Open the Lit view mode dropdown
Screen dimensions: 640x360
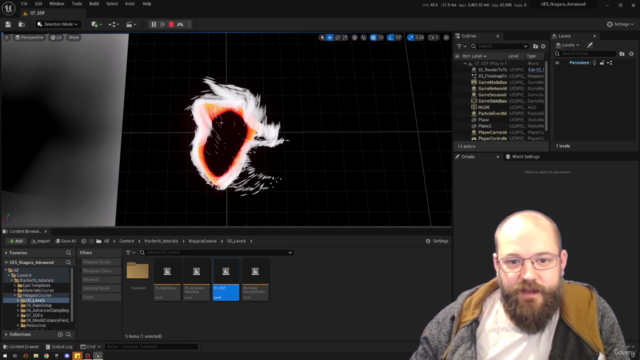[x=56, y=38]
